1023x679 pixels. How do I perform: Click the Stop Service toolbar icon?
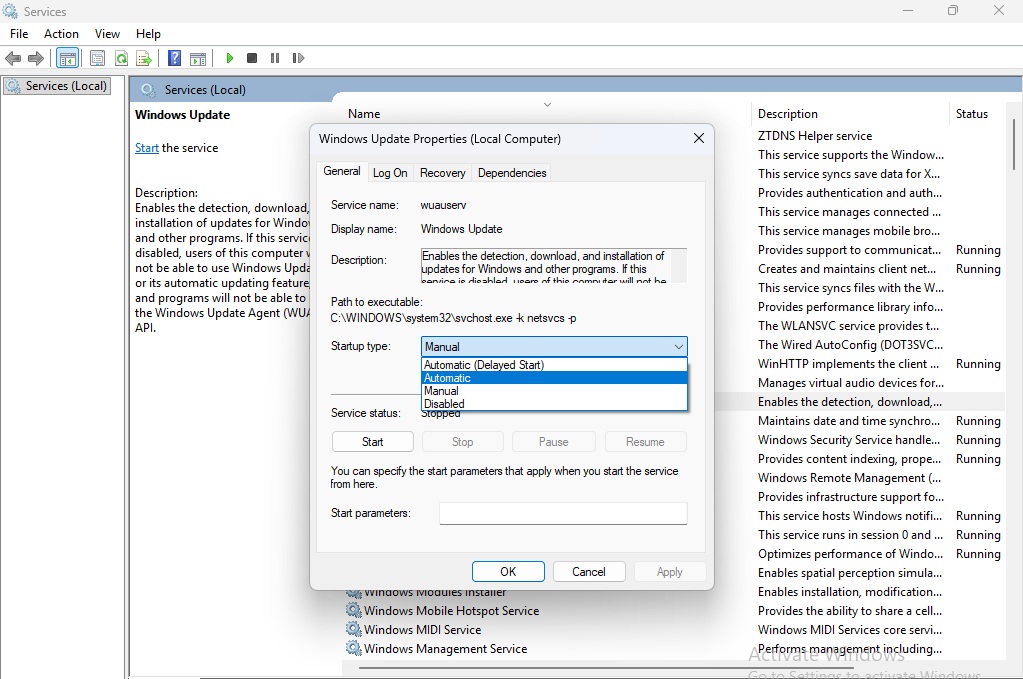point(252,58)
